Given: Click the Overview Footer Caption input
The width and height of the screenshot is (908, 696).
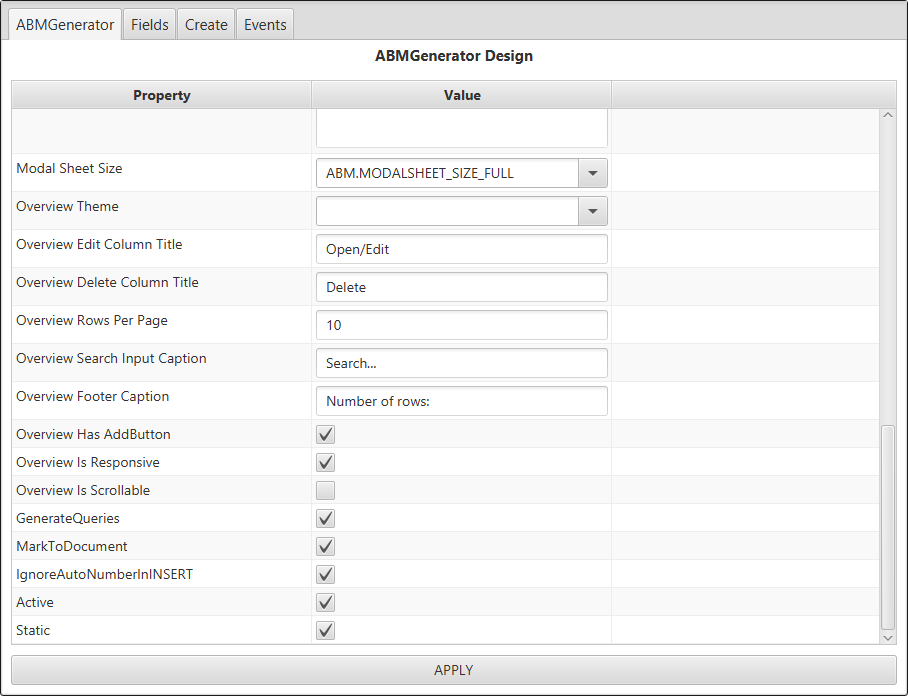Looking at the screenshot, I should tap(461, 401).
